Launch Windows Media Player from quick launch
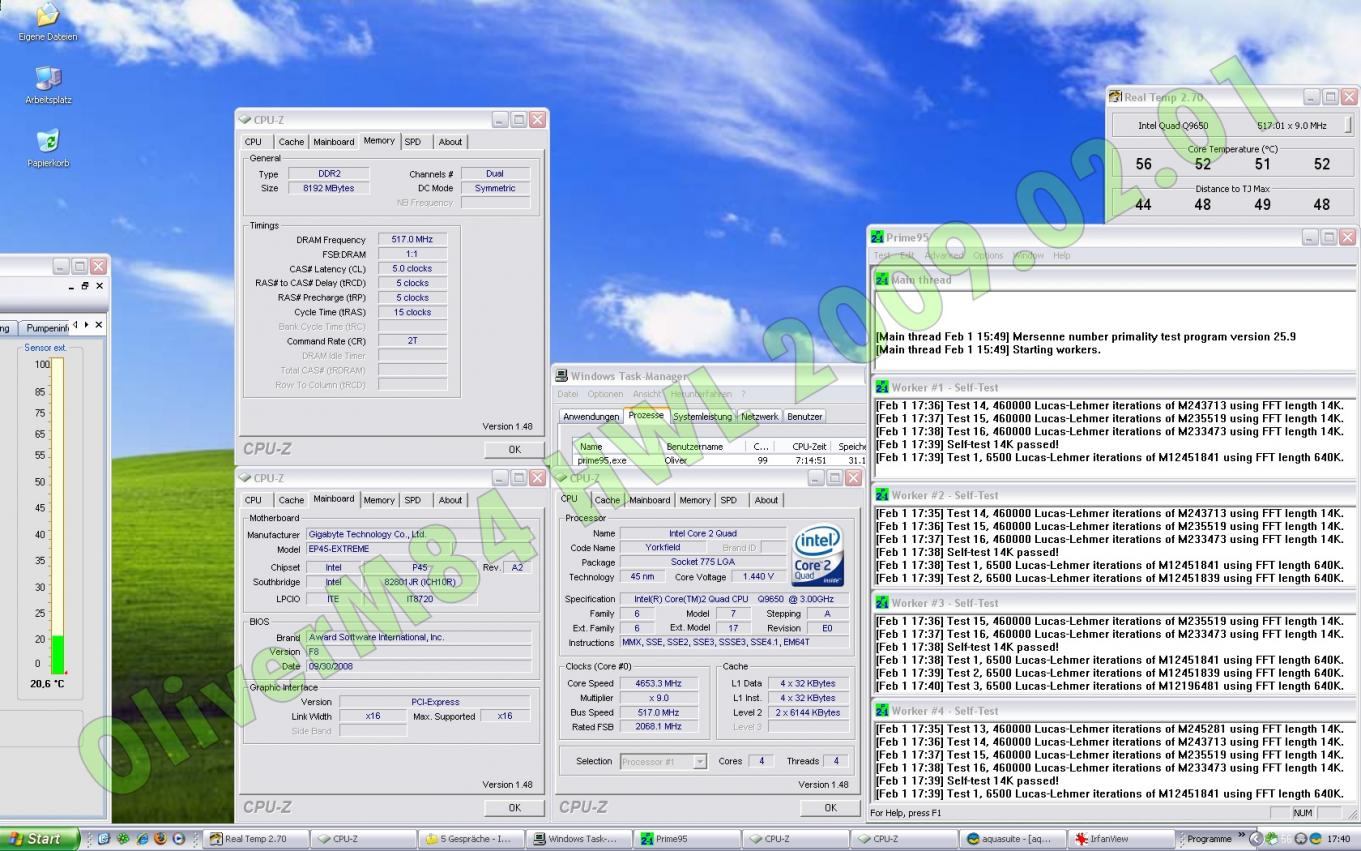1361x851 pixels. (179, 839)
